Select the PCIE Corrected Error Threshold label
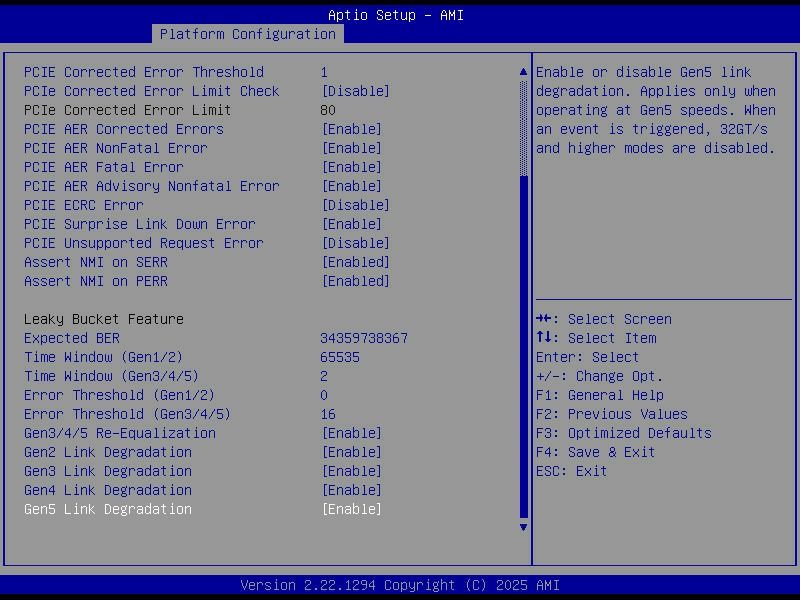The width and height of the screenshot is (800, 600). point(144,72)
